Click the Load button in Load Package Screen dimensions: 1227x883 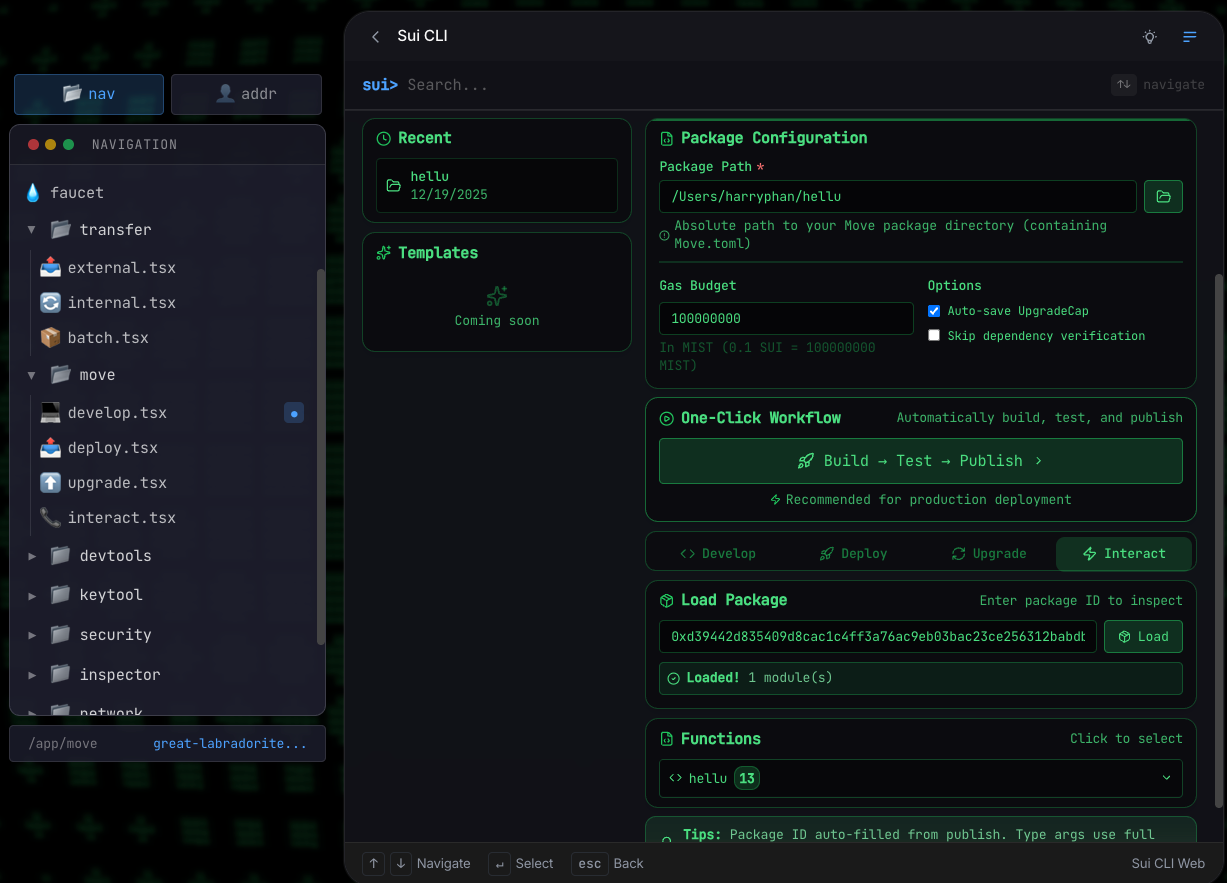pyautogui.click(x=1143, y=636)
